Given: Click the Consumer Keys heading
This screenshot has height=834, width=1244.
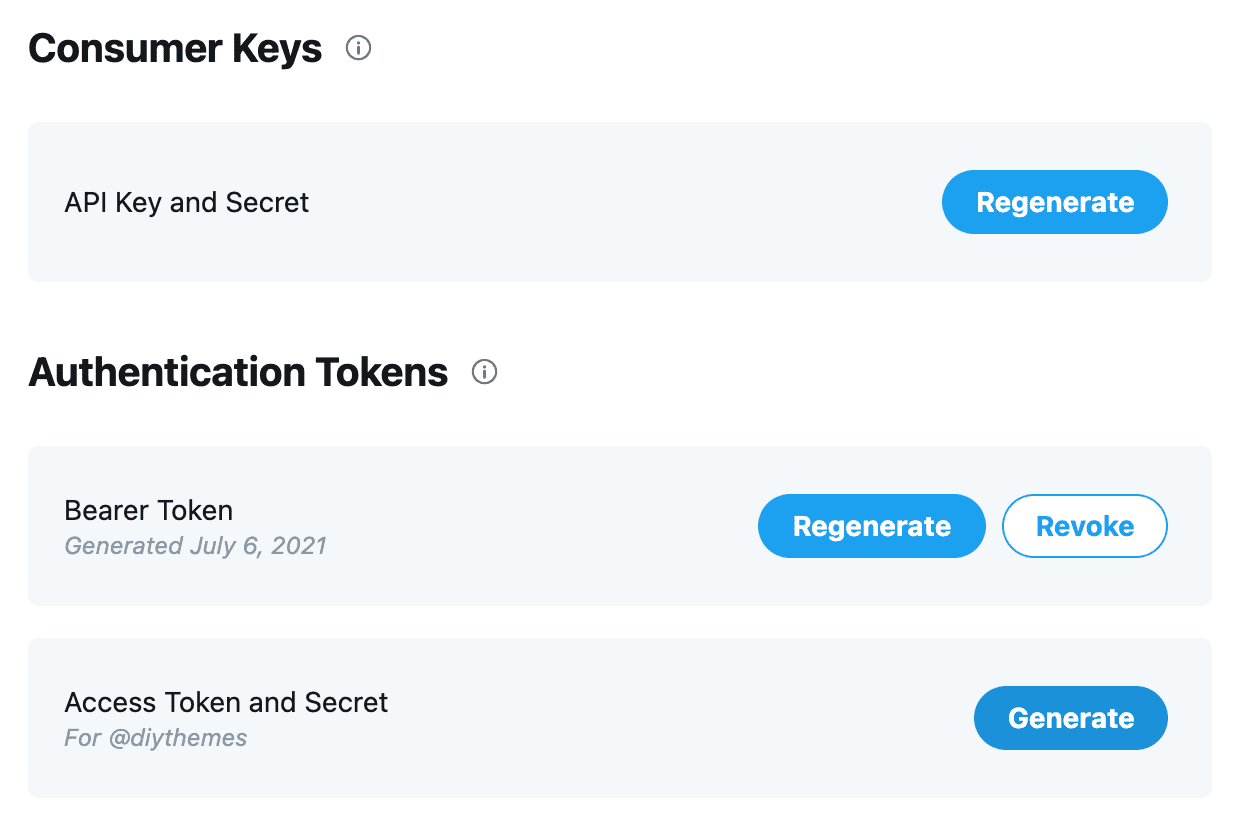Looking at the screenshot, I should click(175, 48).
